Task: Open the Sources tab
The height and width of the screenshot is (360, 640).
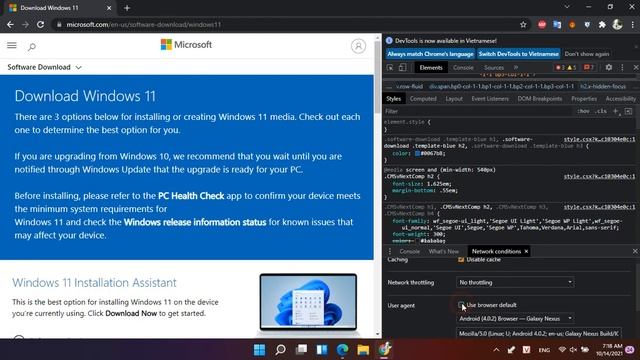Action: click(493, 68)
